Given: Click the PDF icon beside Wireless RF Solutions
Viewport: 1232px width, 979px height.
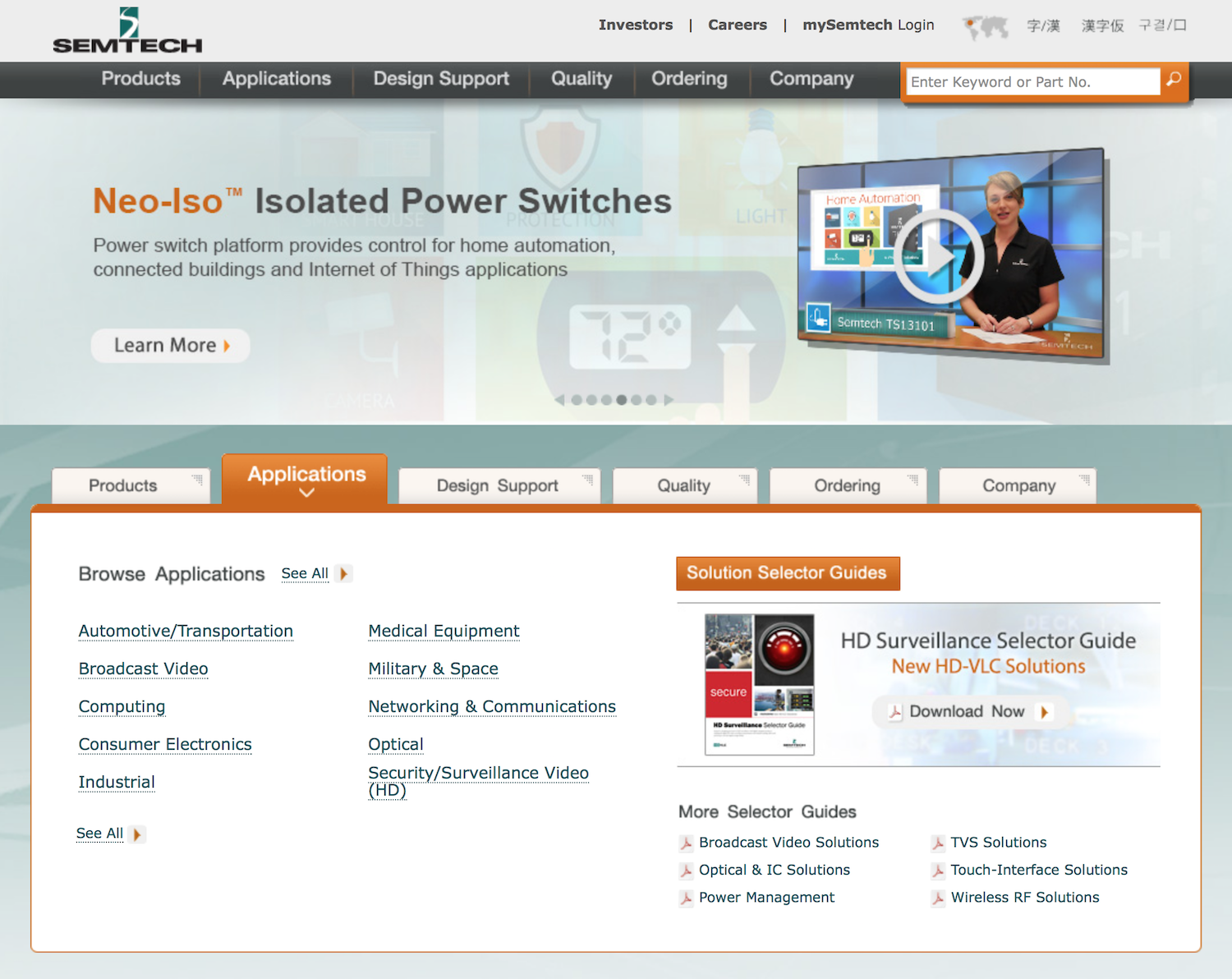Looking at the screenshot, I should 938,899.
